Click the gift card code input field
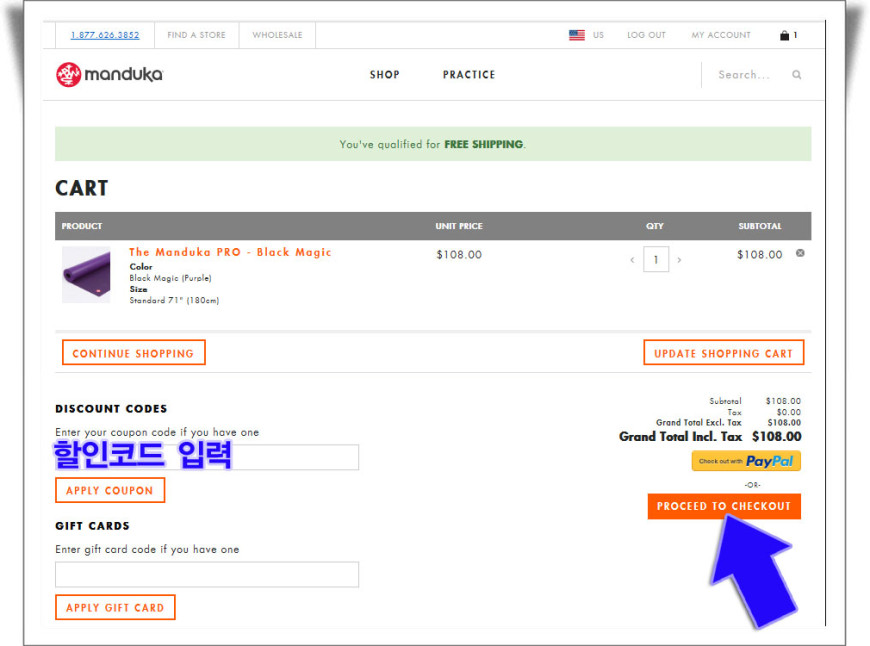The height and width of the screenshot is (646, 870). [x=207, y=574]
